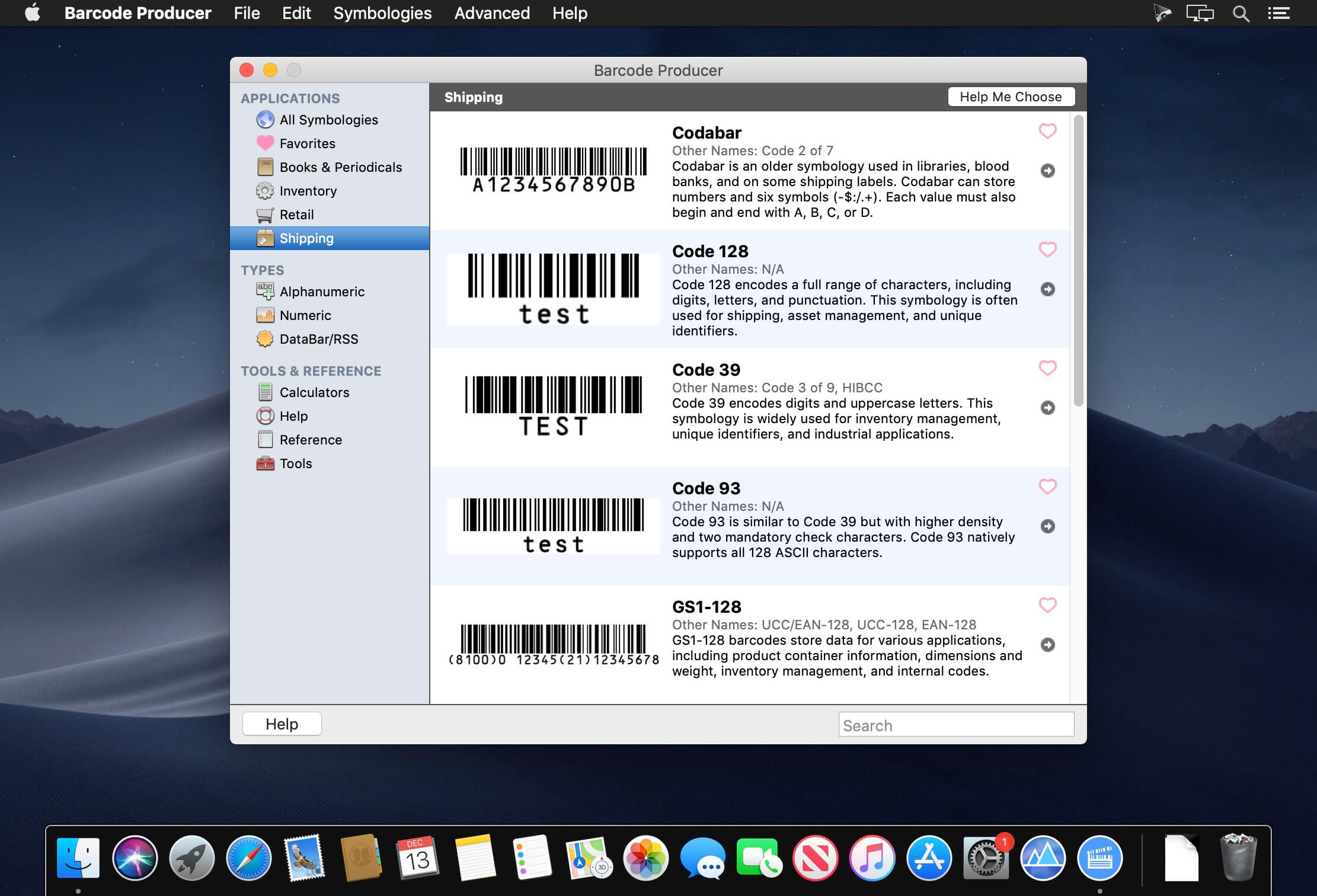Click the Alphanumeric abc icon
The height and width of the screenshot is (896, 1317).
tap(265, 292)
